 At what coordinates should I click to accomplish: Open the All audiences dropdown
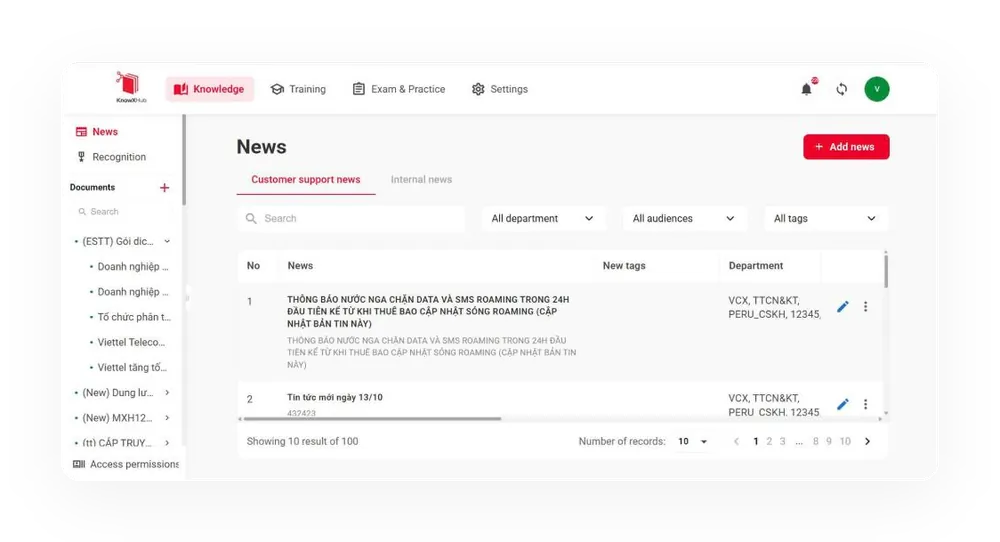[684, 219]
